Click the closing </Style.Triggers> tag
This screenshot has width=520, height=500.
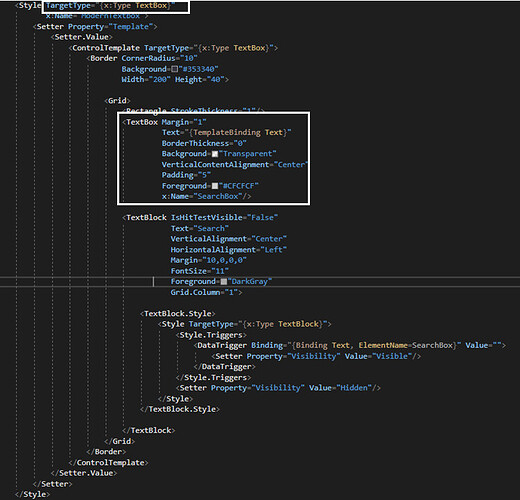[x=213, y=378]
